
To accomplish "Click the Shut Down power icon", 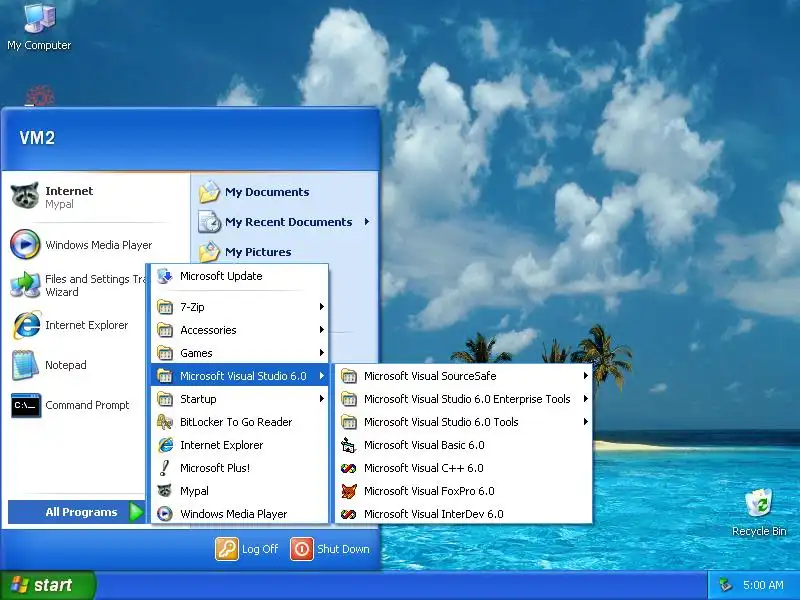I will pyautogui.click(x=302, y=549).
